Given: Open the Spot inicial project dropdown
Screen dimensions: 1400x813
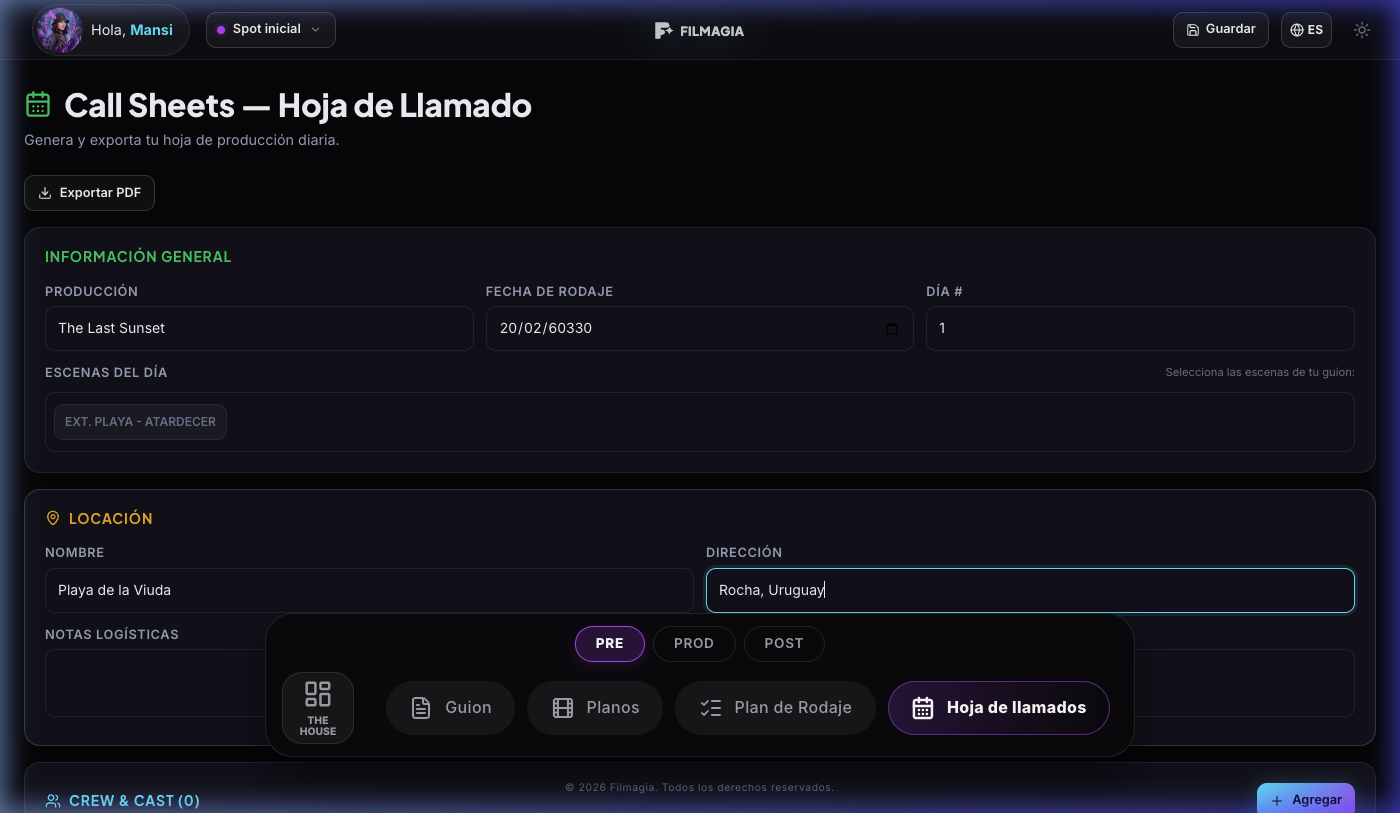Looking at the screenshot, I should point(270,30).
